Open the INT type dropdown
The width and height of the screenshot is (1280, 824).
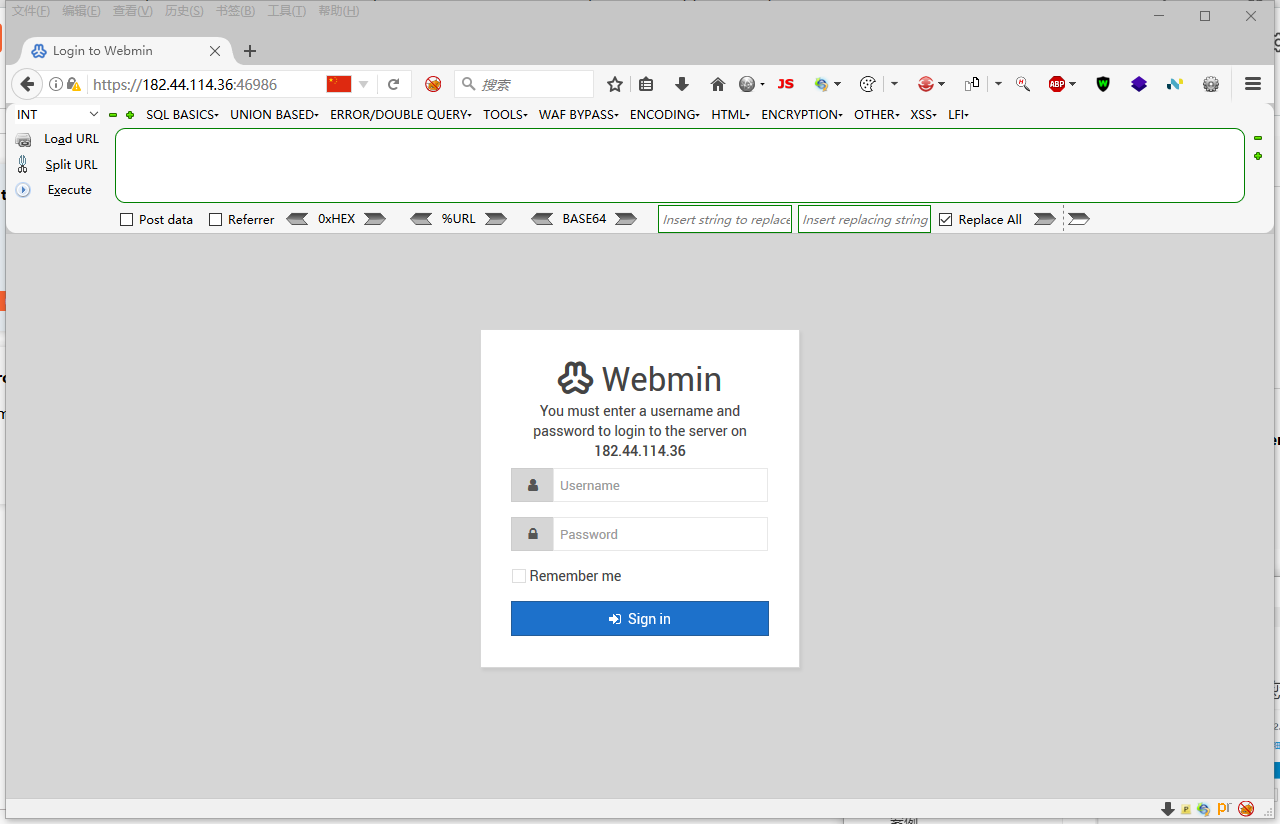58,115
